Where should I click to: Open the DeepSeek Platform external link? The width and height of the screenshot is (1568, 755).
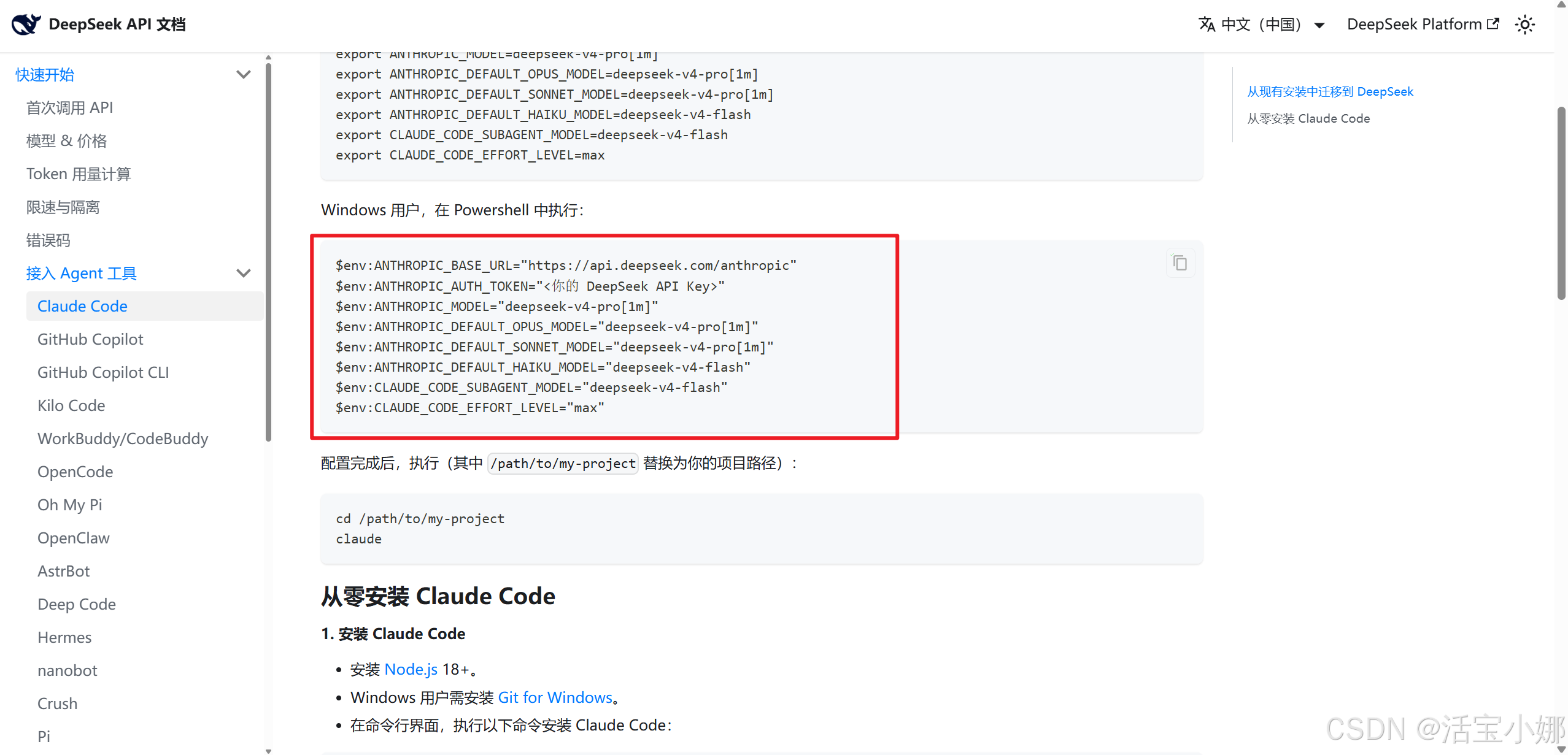coord(1423,24)
